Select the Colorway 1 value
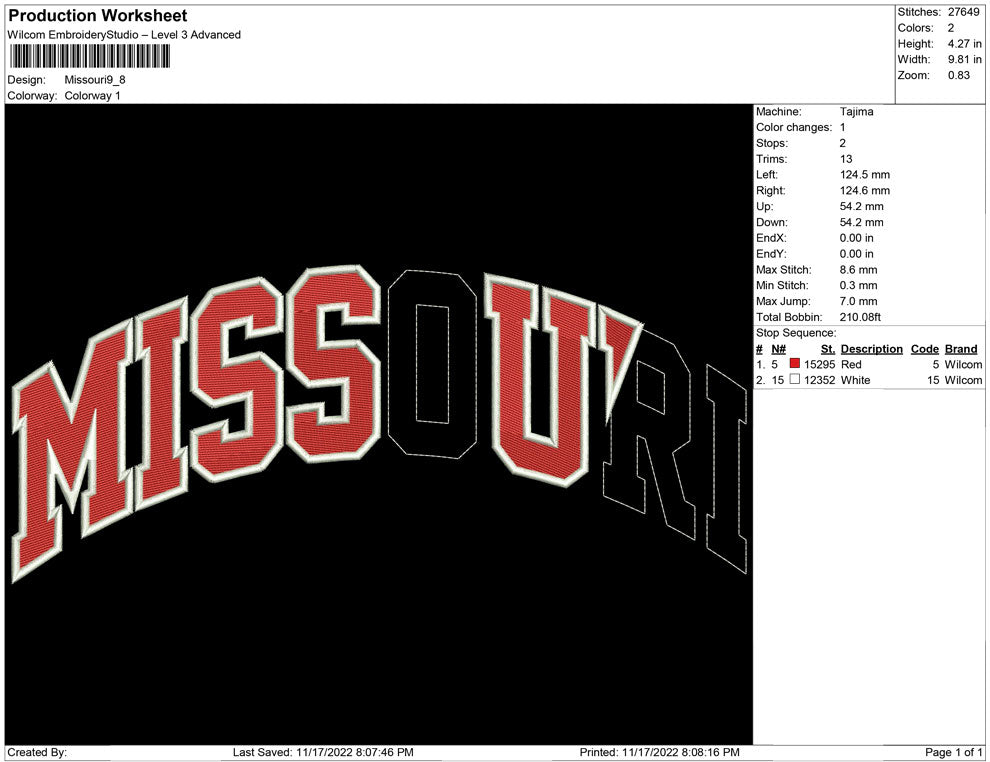 [x=92, y=96]
